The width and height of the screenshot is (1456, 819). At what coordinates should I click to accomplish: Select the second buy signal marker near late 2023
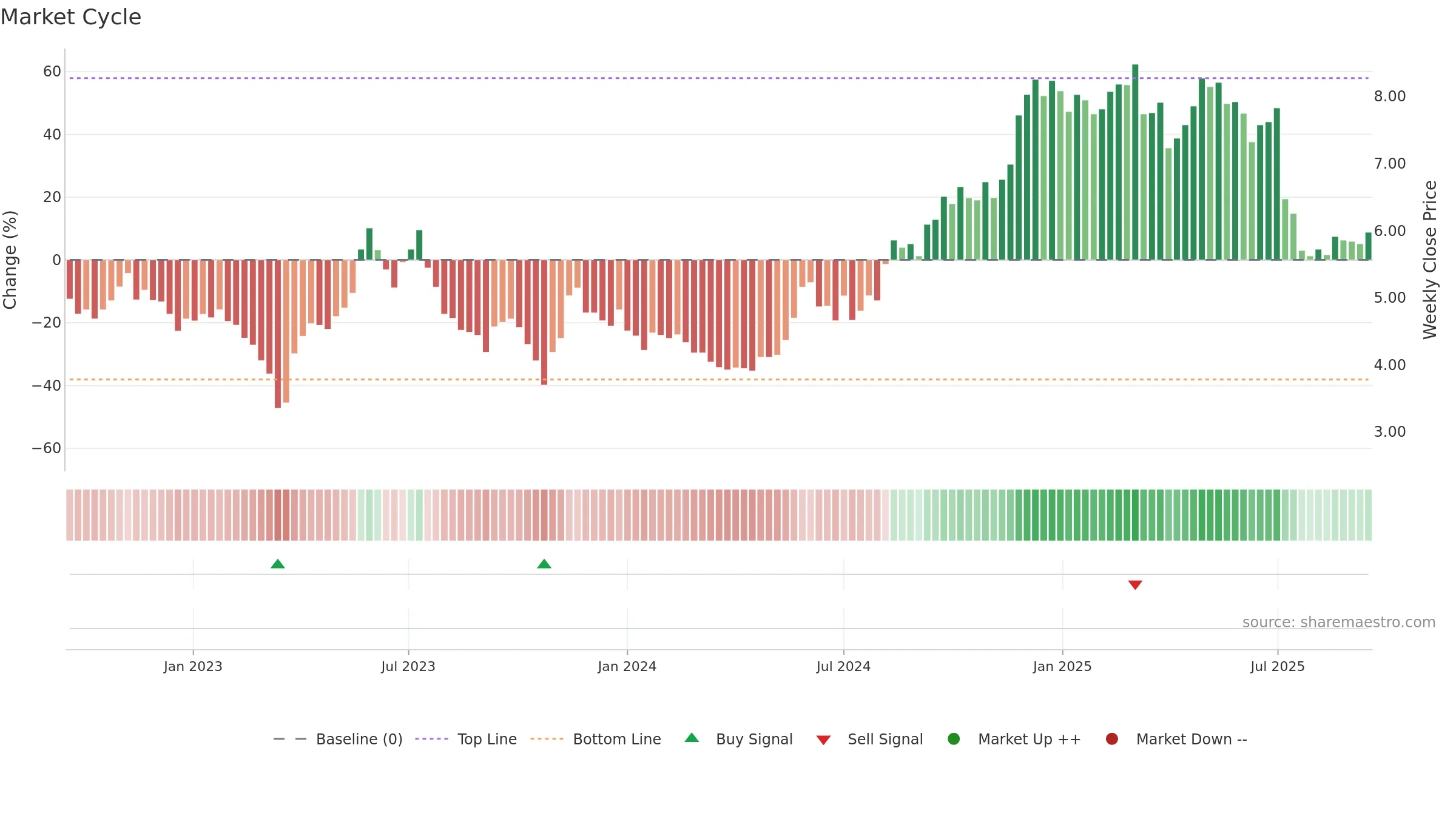[x=544, y=564]
